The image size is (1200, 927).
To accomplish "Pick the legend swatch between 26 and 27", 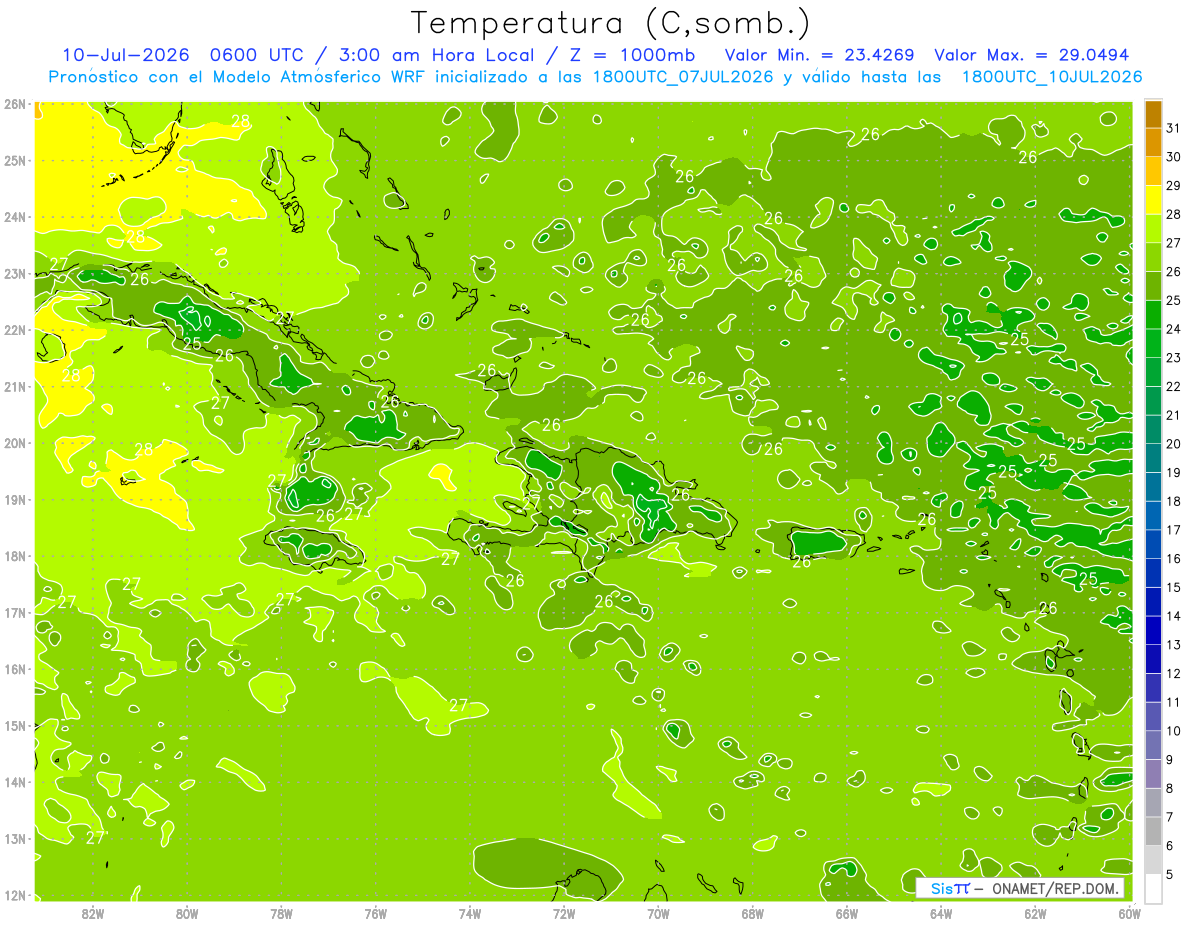I will (1153, 258).
